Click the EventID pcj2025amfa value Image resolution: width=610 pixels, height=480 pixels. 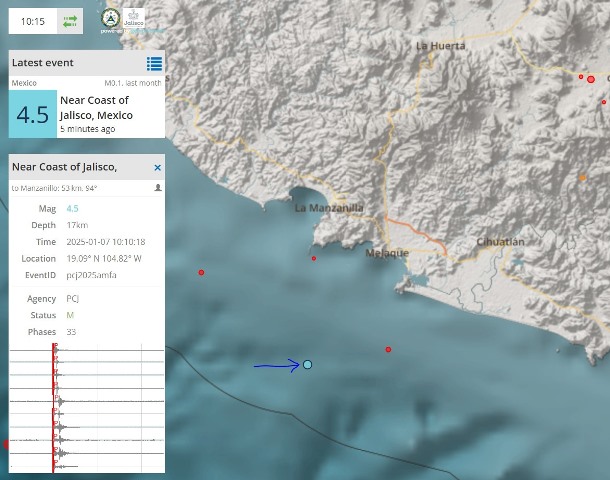pyautogui.click(x=91, y=274)
